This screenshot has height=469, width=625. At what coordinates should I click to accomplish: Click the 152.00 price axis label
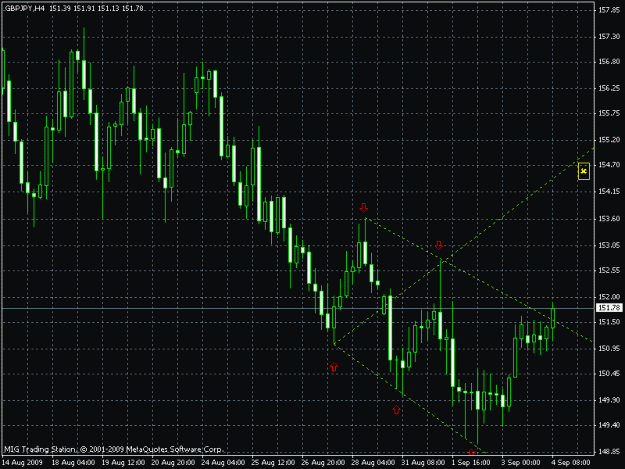click(609, 297)
